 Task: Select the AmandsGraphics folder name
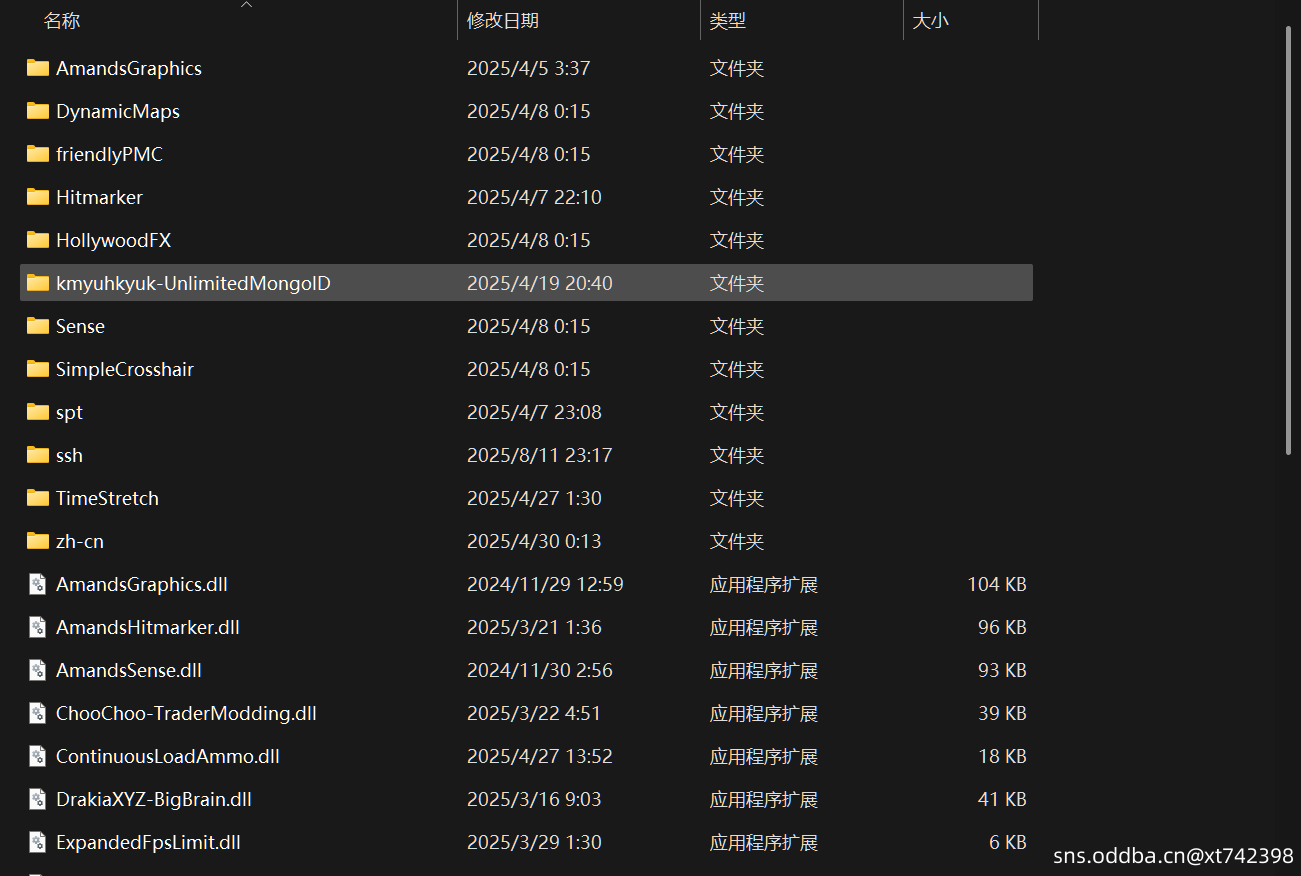(129, 68)
